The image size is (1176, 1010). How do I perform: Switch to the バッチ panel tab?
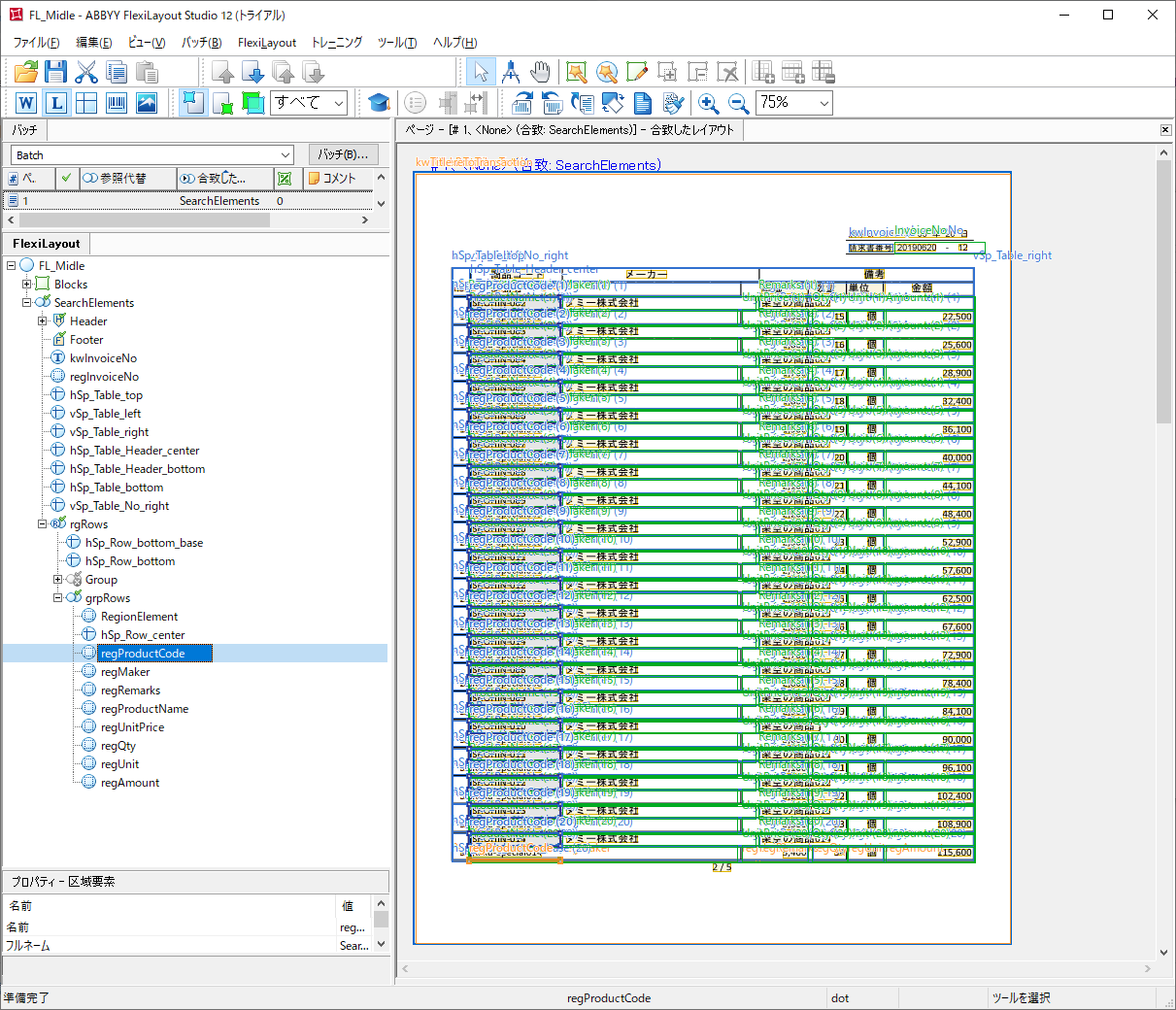[x=25, y=130]
